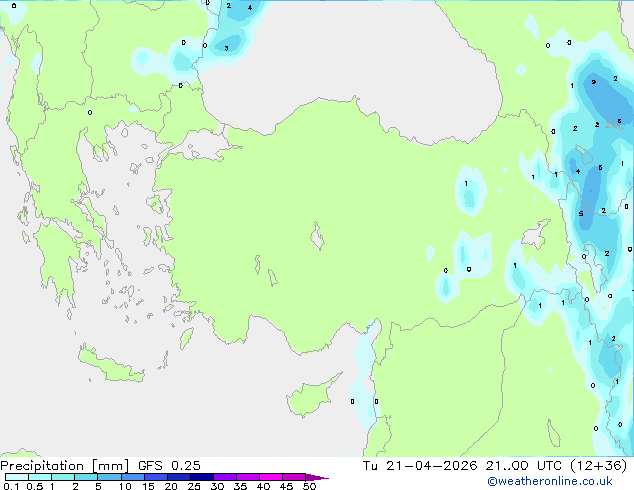Click the 'Precipitation [mm]' title text
The height and width of the screenshot is (490, 634).
tap(65, 466)
